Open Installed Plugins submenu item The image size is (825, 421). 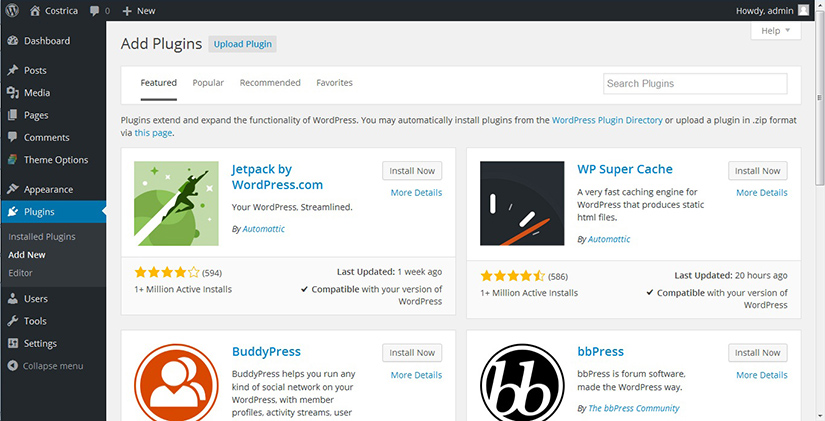(x=42, y=237)
